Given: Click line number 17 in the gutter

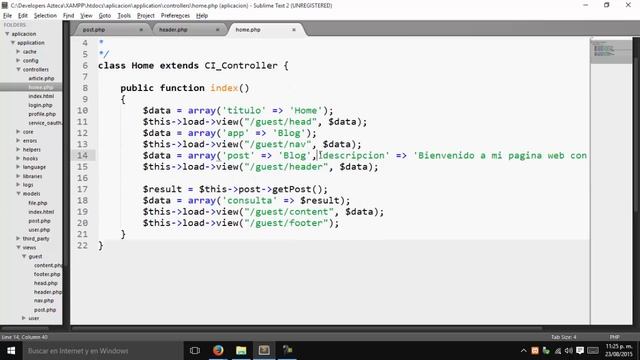Looking at the screenshot, I should (82, 189).
